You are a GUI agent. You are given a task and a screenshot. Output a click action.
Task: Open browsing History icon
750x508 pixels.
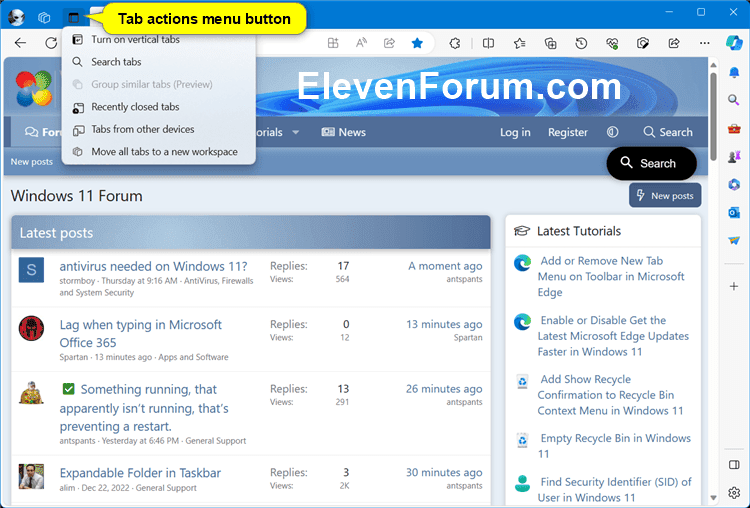coord(581,44)
